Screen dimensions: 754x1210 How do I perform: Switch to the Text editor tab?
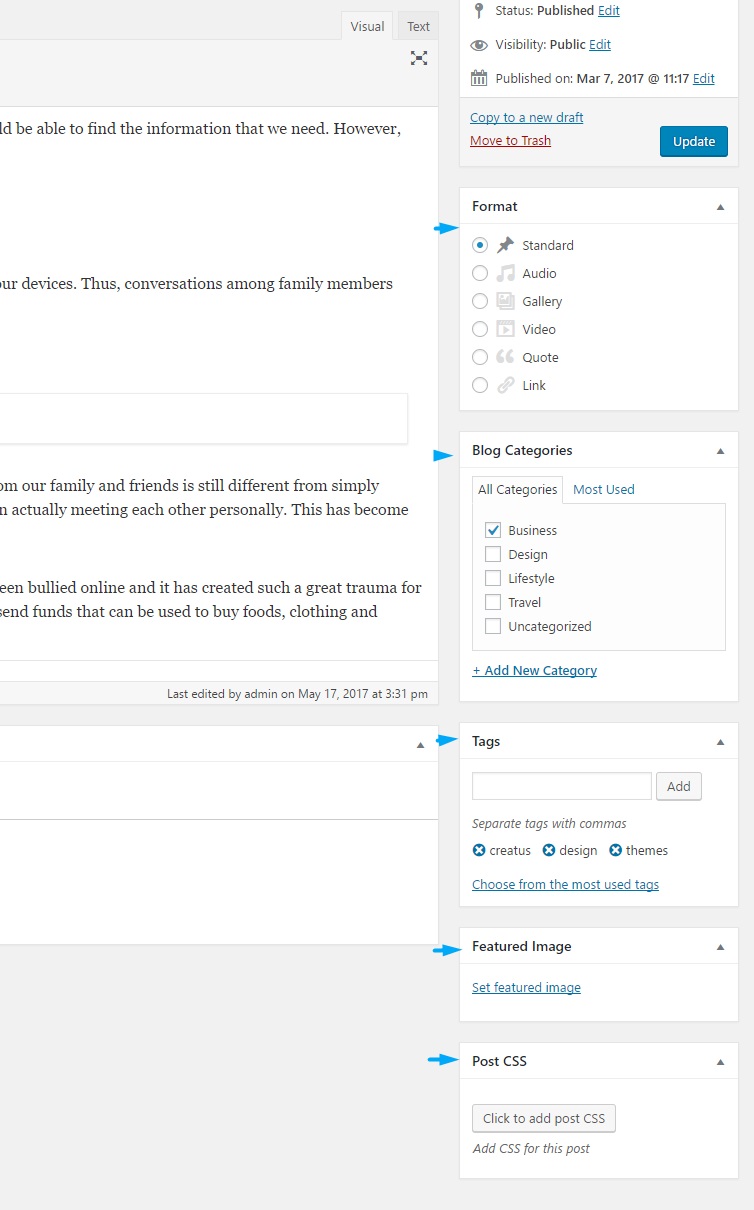click(x=418, y=26)
